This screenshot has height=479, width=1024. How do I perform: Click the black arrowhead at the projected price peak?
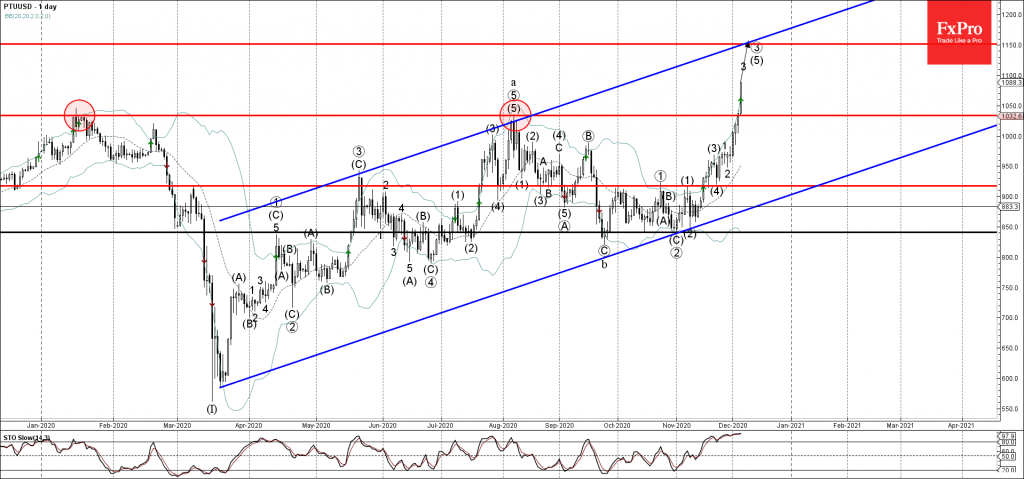pos(748,43)
